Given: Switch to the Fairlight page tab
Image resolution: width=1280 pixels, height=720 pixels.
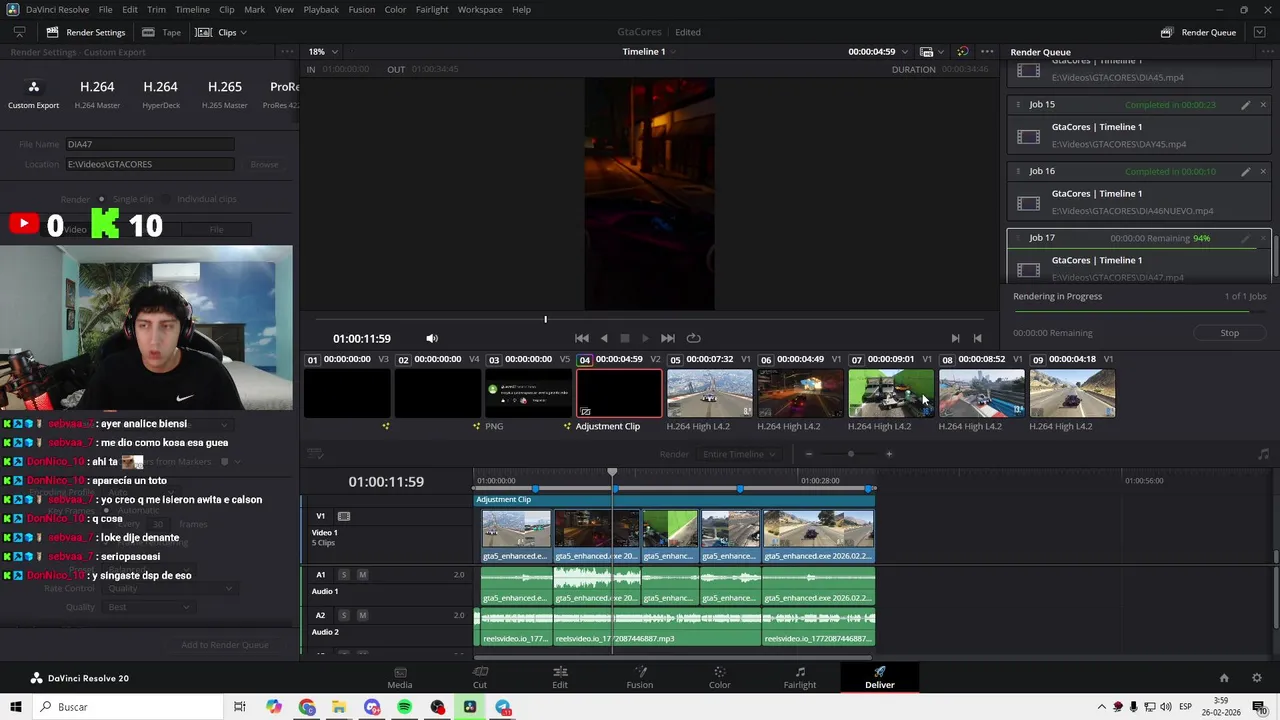Looking at the screenshot, I should [800, 677].
